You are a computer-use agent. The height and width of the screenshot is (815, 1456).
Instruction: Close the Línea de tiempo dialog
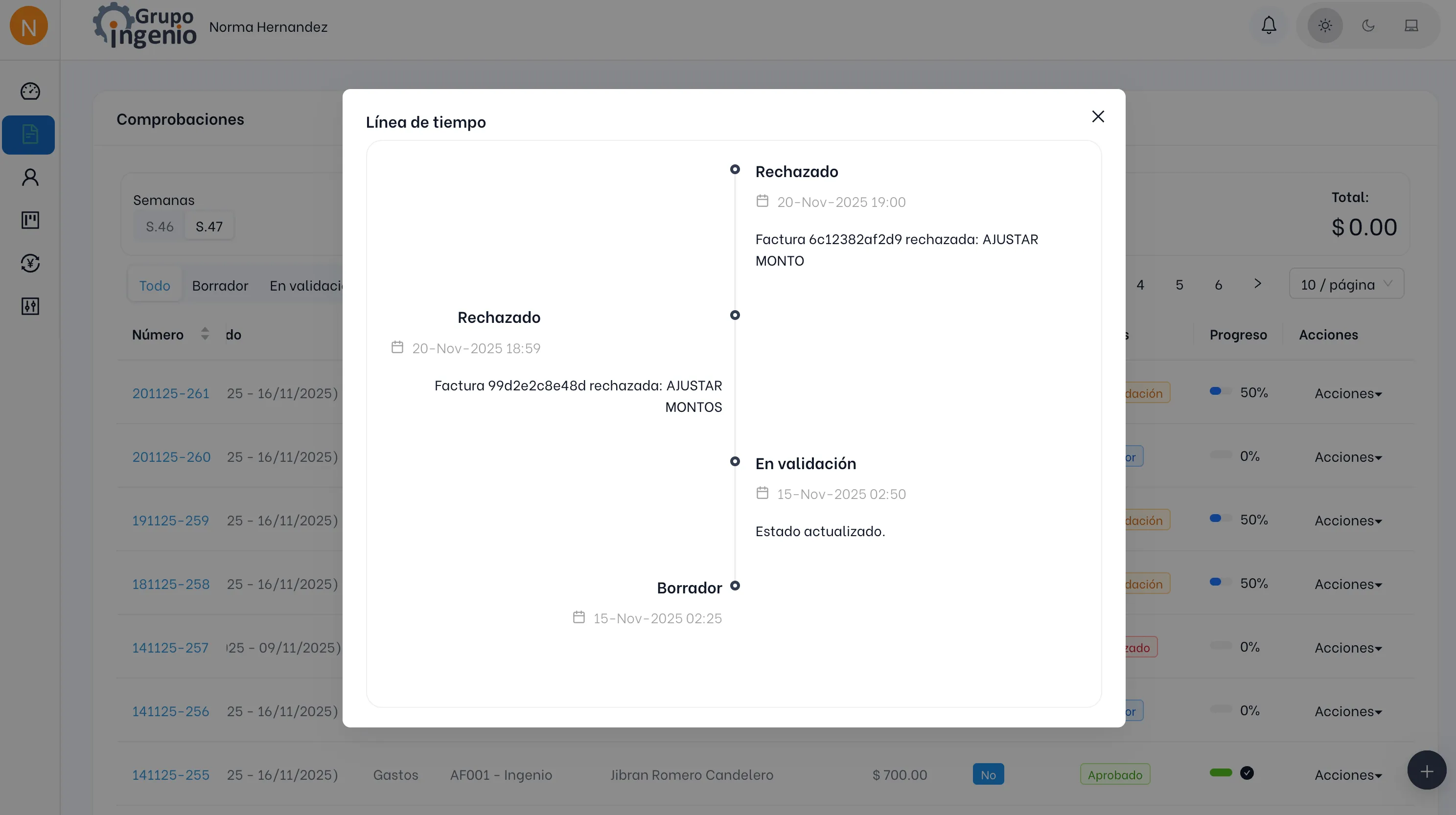point(1098,116)
